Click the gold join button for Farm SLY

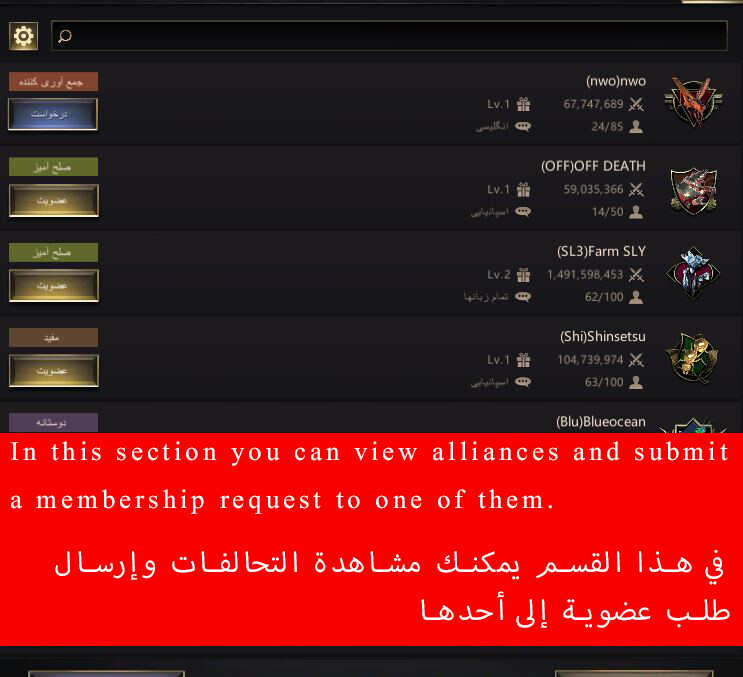[54, 286]
